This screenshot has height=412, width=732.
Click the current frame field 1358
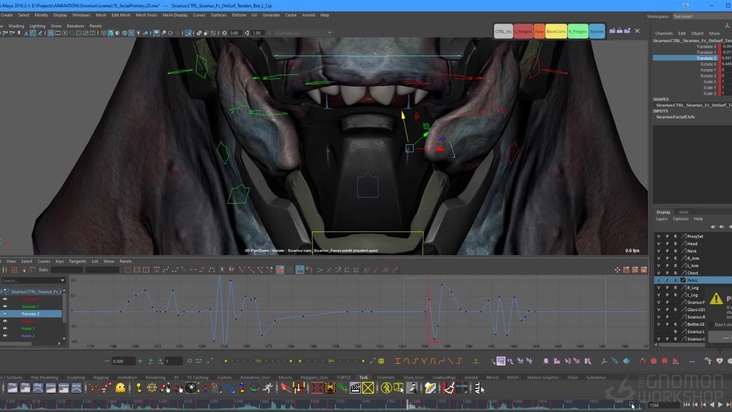pyautogui.click(x=662, y=405)
